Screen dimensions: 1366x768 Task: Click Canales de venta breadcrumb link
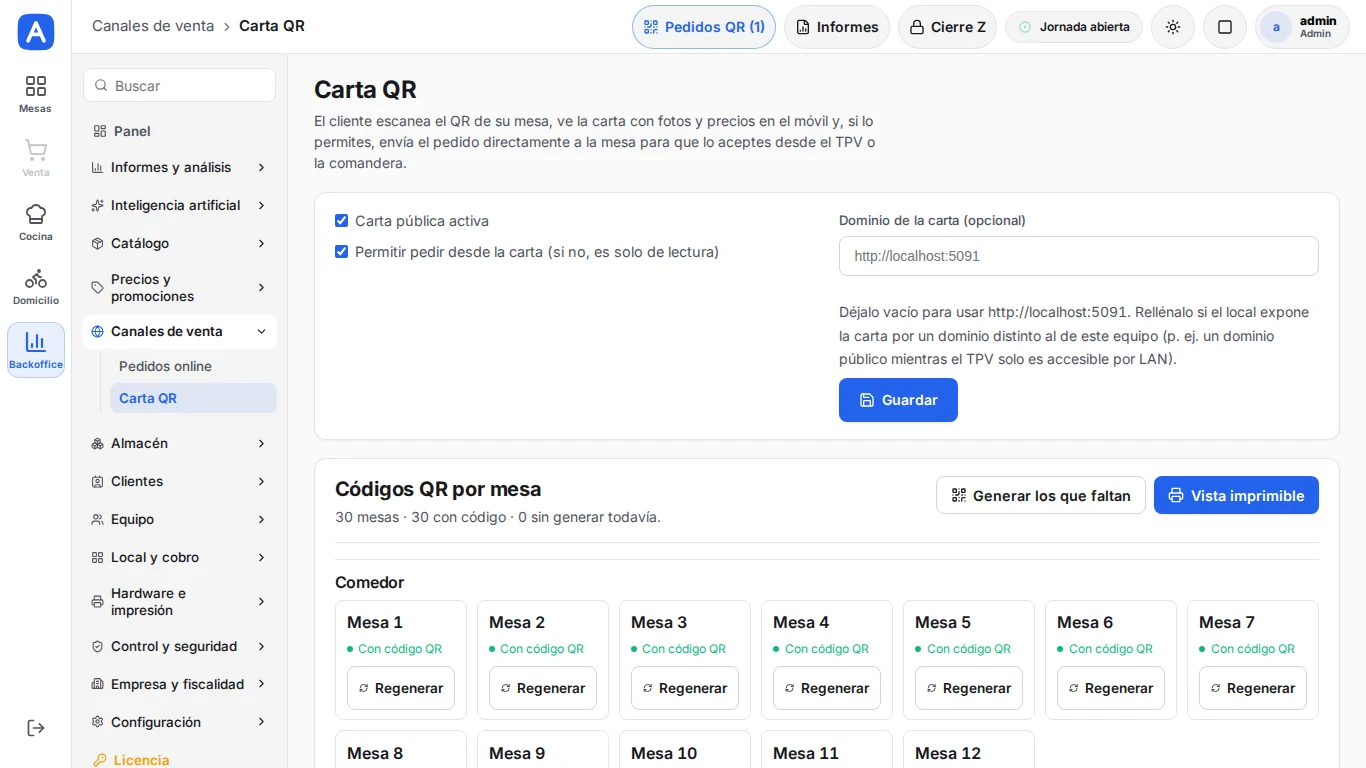coord(153,26)
